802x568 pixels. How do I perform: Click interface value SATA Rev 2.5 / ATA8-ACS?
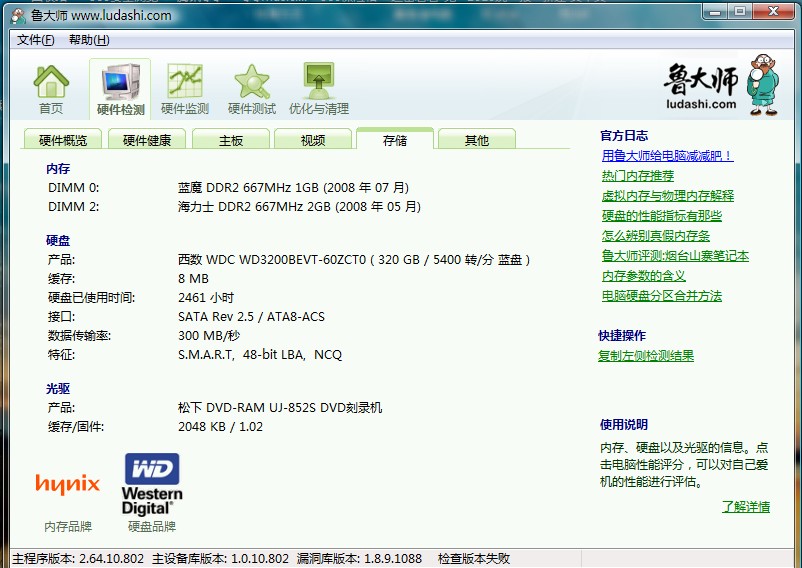tap(251, 316)
